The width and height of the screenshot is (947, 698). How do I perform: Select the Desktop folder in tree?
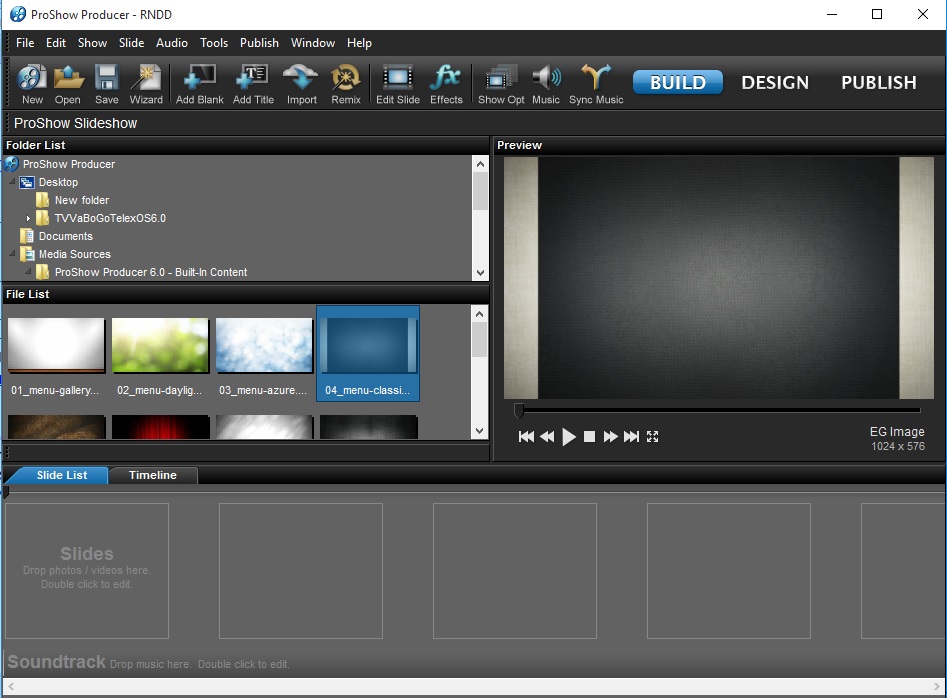(x=58, y=182)
